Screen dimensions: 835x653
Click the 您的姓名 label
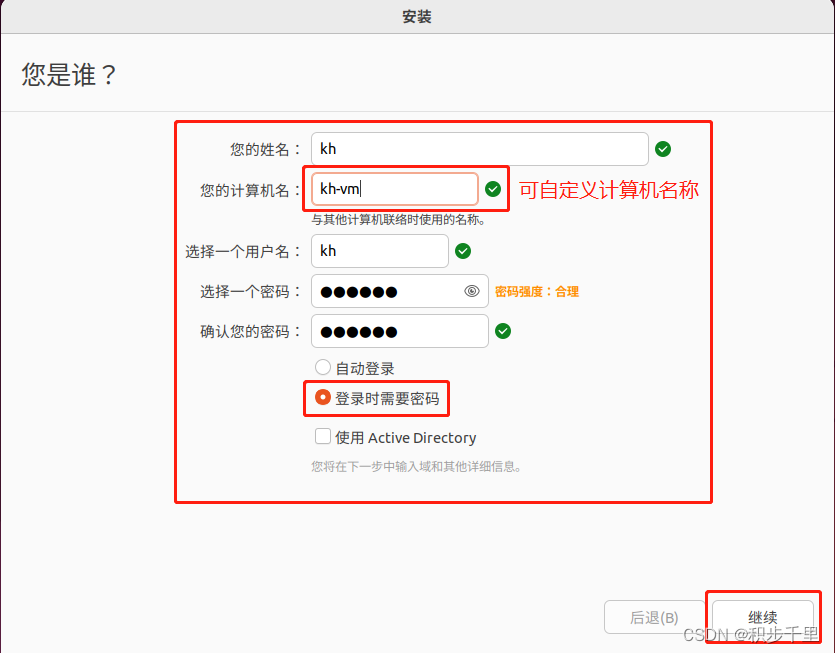click(x=265, y=150)
